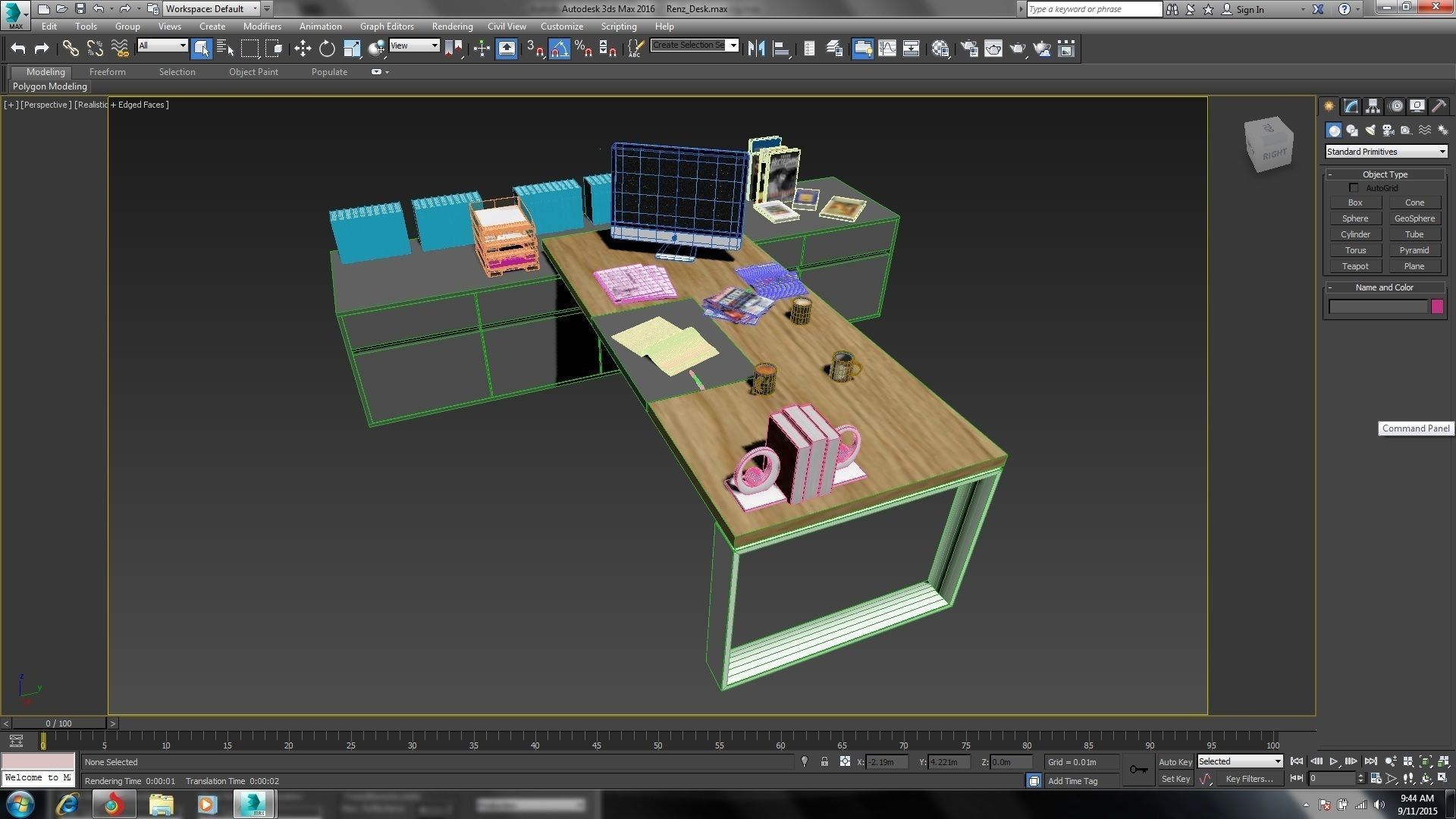This screenshot has height=819, width=1456.
Task: Click the Align tool icon
Action: (x=780, y=49)
